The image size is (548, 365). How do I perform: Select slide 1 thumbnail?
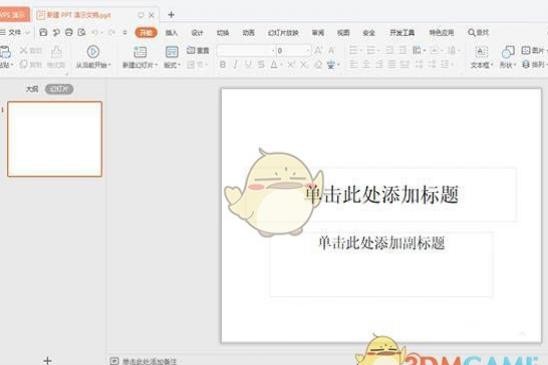tap(55, 139)
